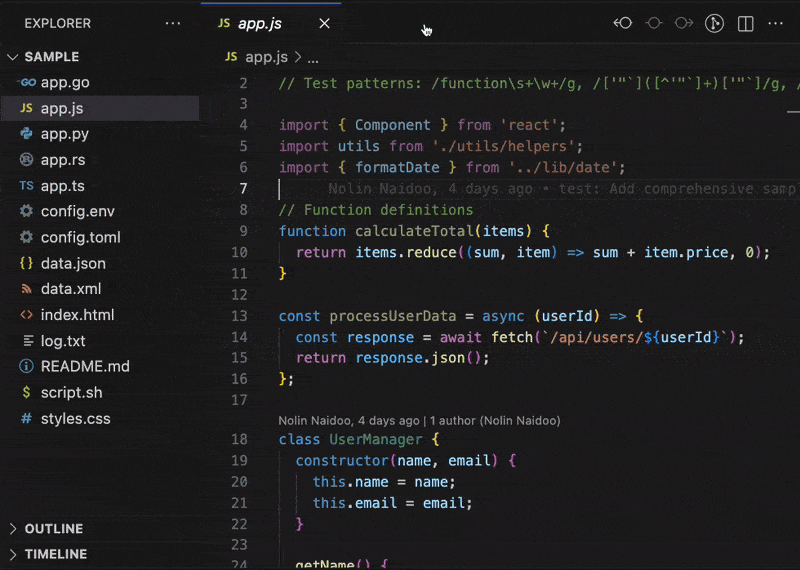
Task: Click the gear icon beside config.env
Action: (26, 211)
